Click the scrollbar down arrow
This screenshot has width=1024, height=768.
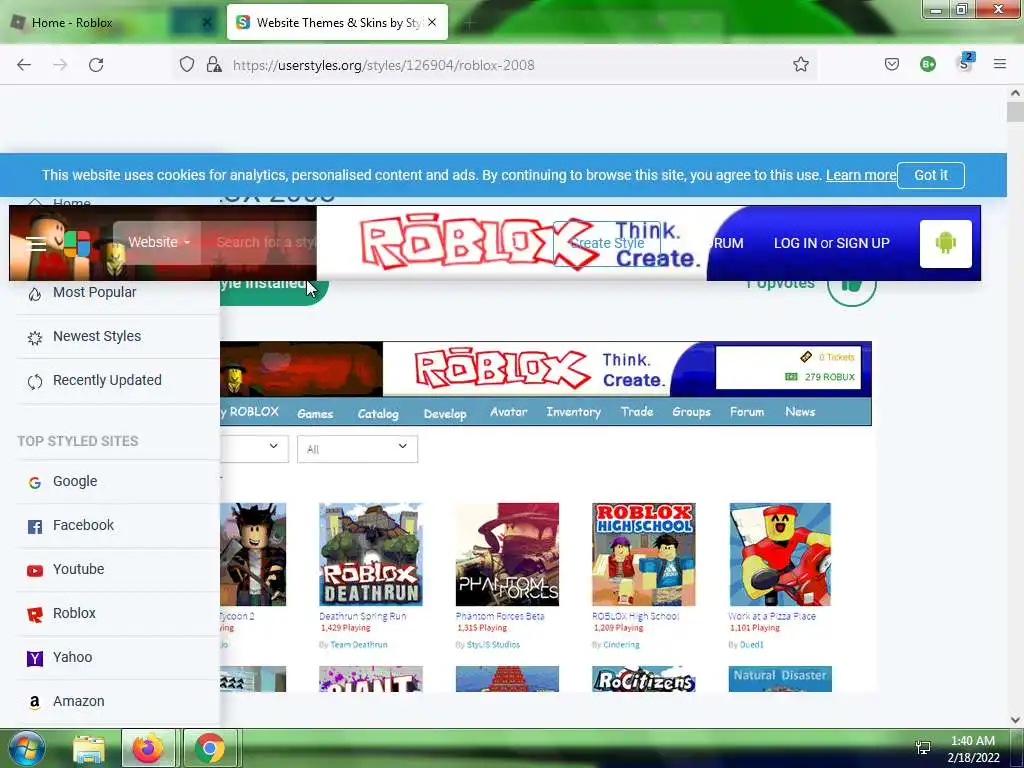(x=1015, y=719)
